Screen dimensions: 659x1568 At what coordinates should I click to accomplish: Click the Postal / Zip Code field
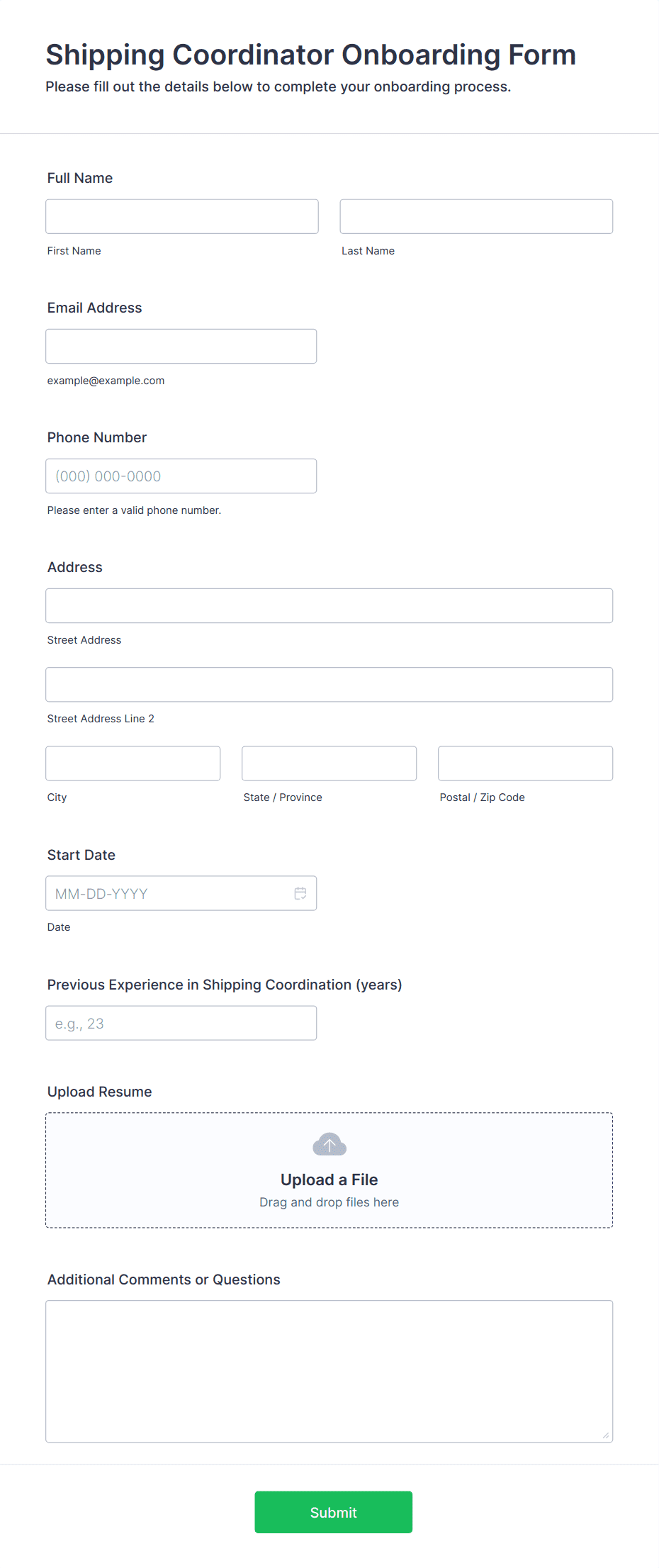526,763
